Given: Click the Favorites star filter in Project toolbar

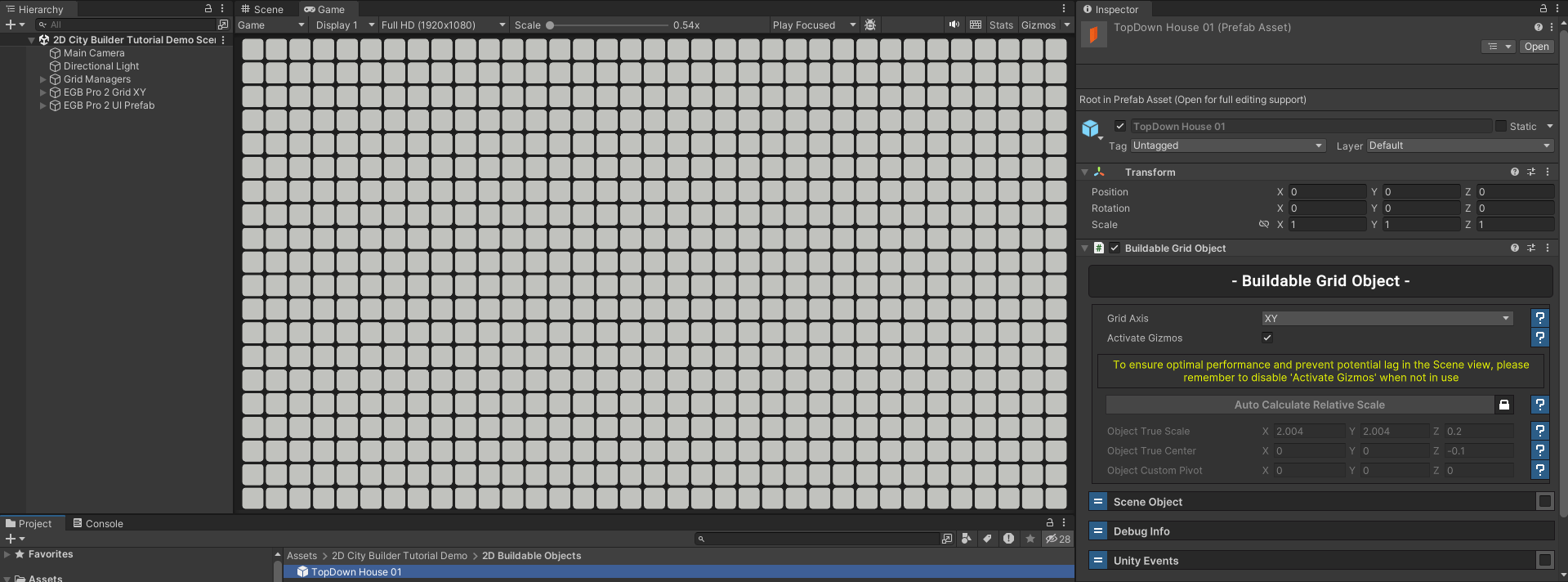Looking at the screenshot, I should (x=1030, y=539).
